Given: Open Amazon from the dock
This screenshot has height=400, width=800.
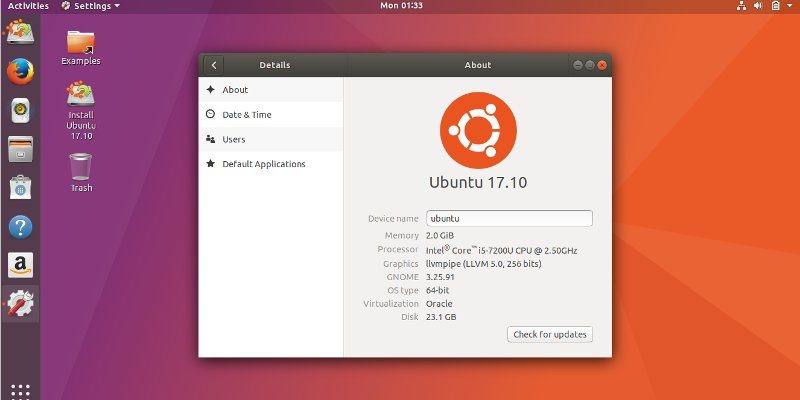Looking at the screenshot, I should click(x=20, y=265).
